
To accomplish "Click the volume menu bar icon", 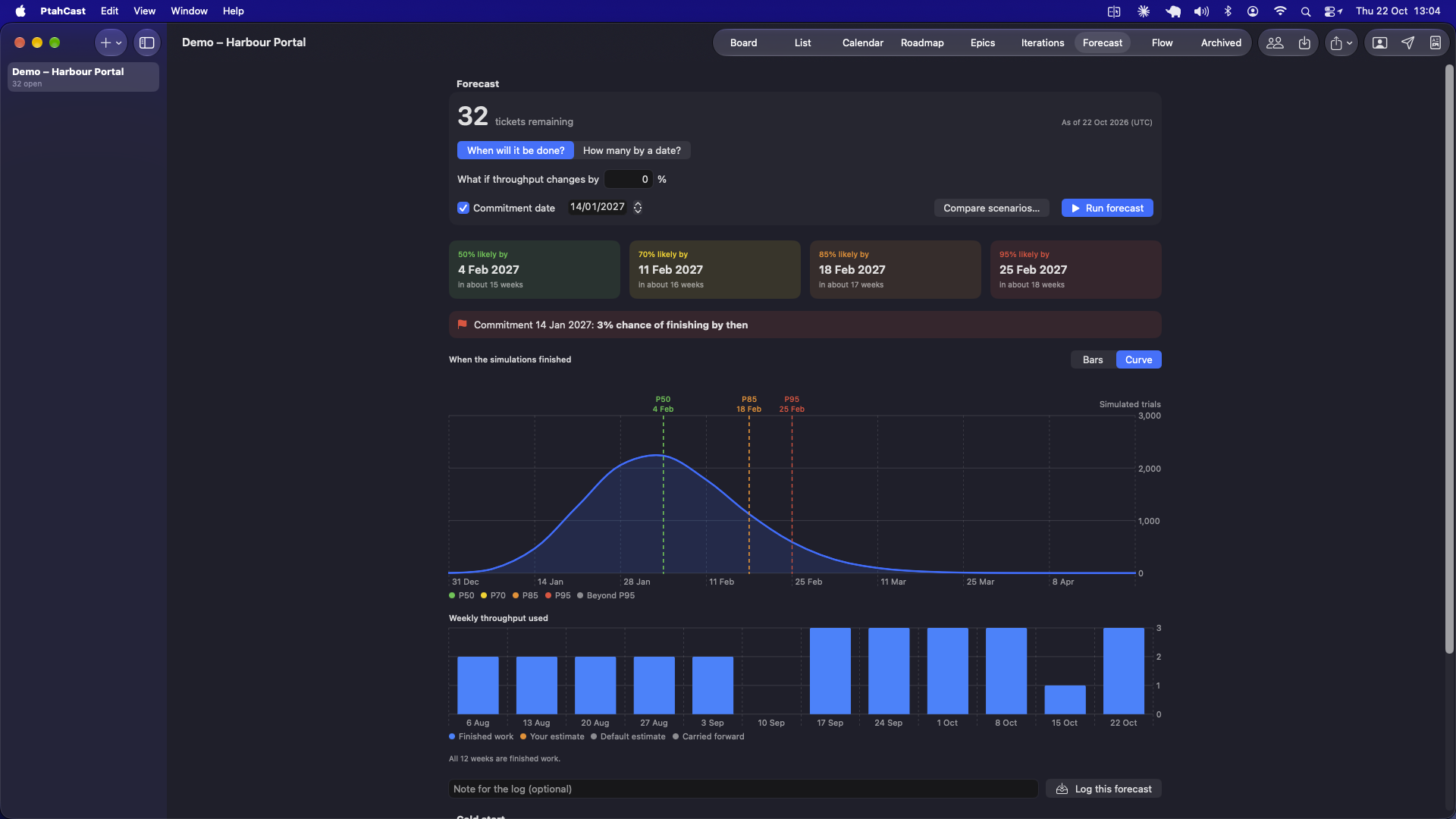I will (x=1201, y=11).
